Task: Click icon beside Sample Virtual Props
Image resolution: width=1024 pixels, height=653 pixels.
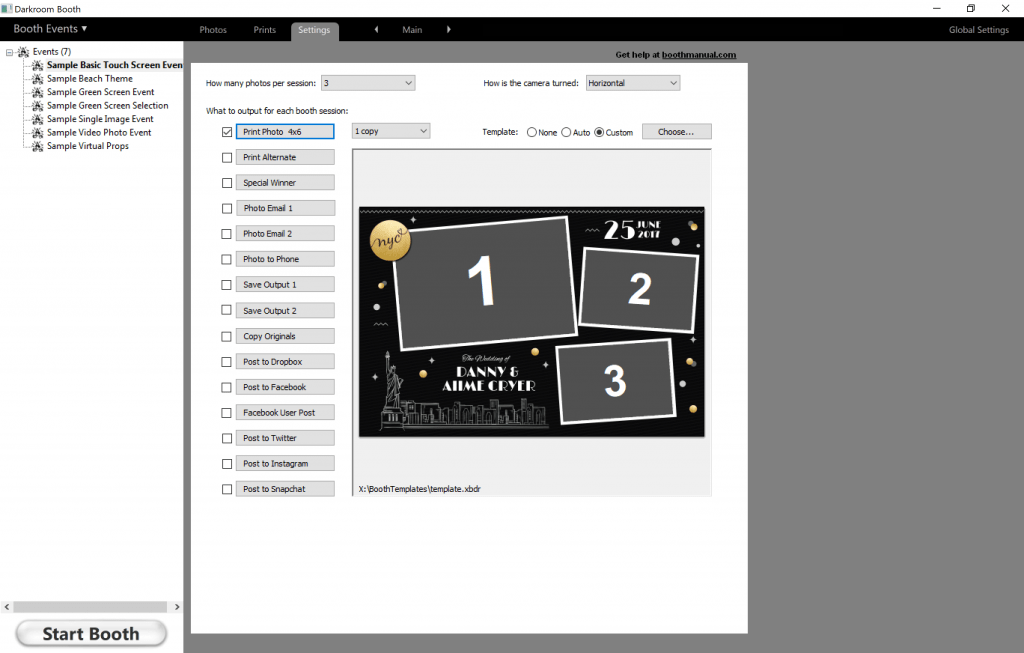Action: (x=38, y=146)
